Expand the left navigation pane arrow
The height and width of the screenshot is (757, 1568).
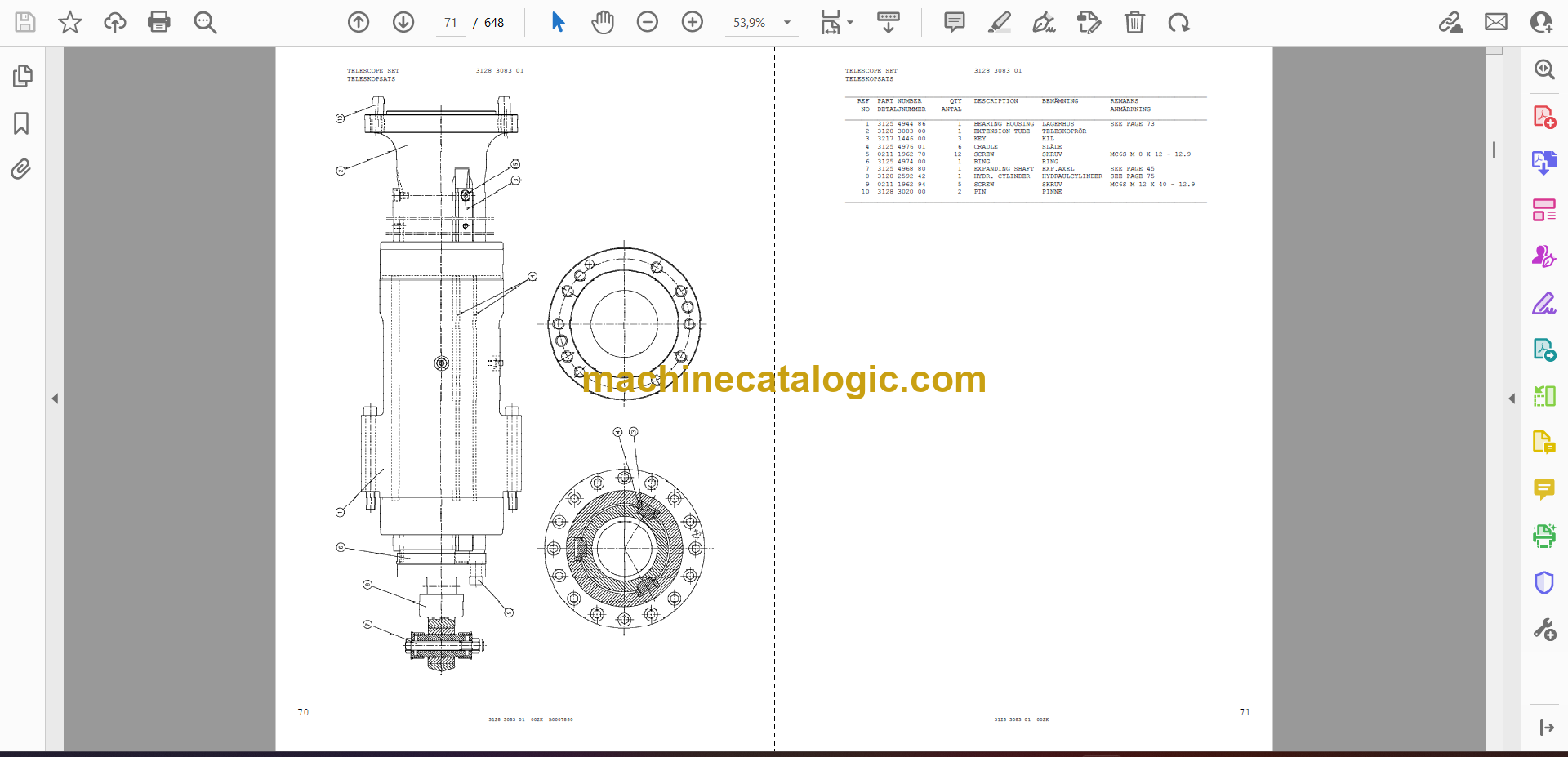point(55,399)
